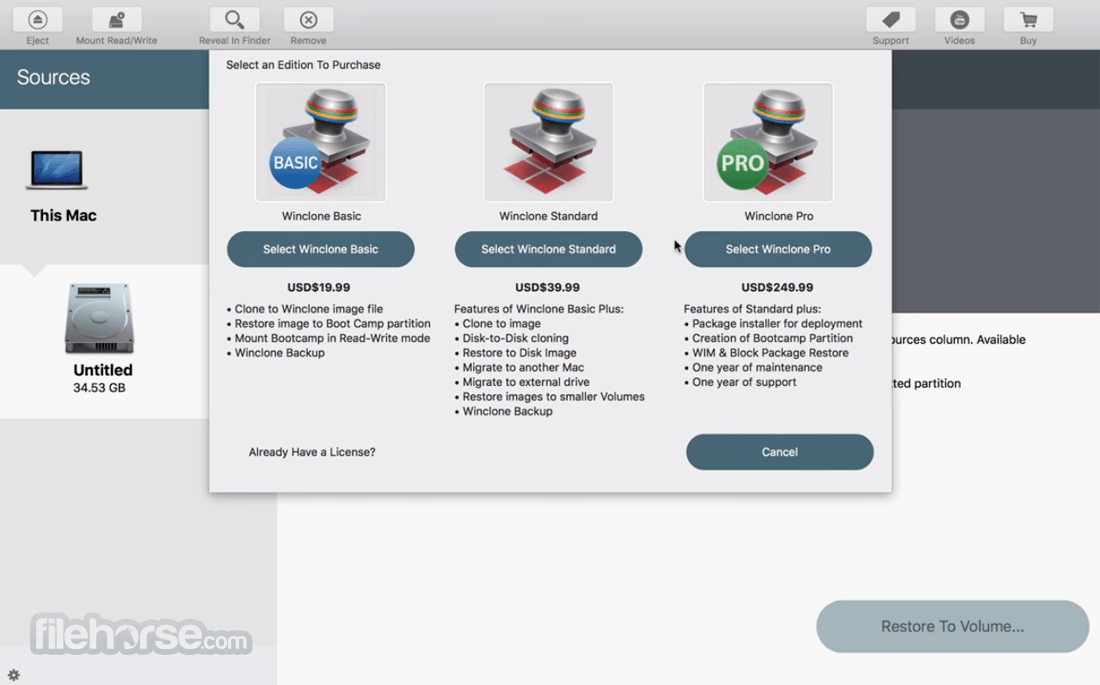Open Support from the toolbar
The image size is (1100, 685).
(x=890, y=20)
